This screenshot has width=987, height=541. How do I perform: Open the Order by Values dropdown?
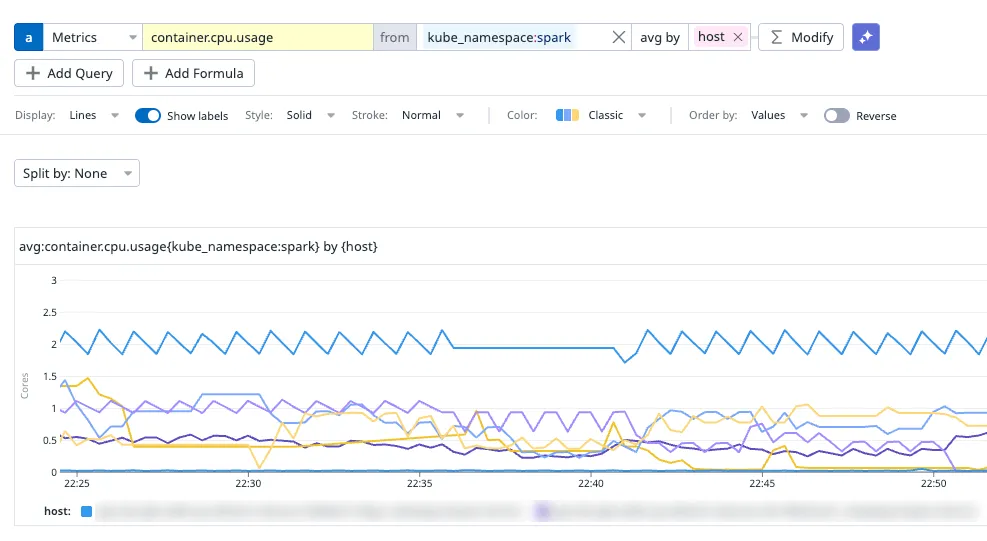tap(779, 115)
